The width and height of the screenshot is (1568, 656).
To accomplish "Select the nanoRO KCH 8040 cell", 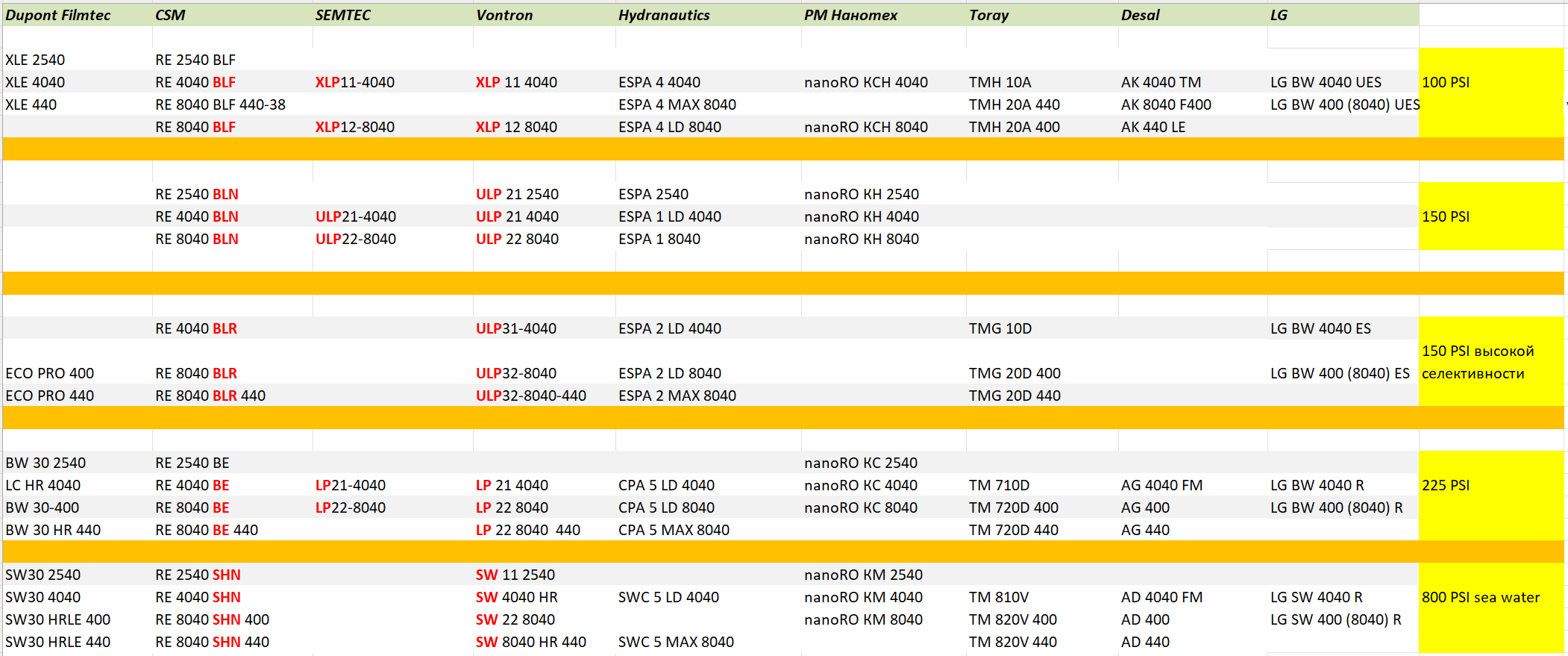I will [865, 127].
